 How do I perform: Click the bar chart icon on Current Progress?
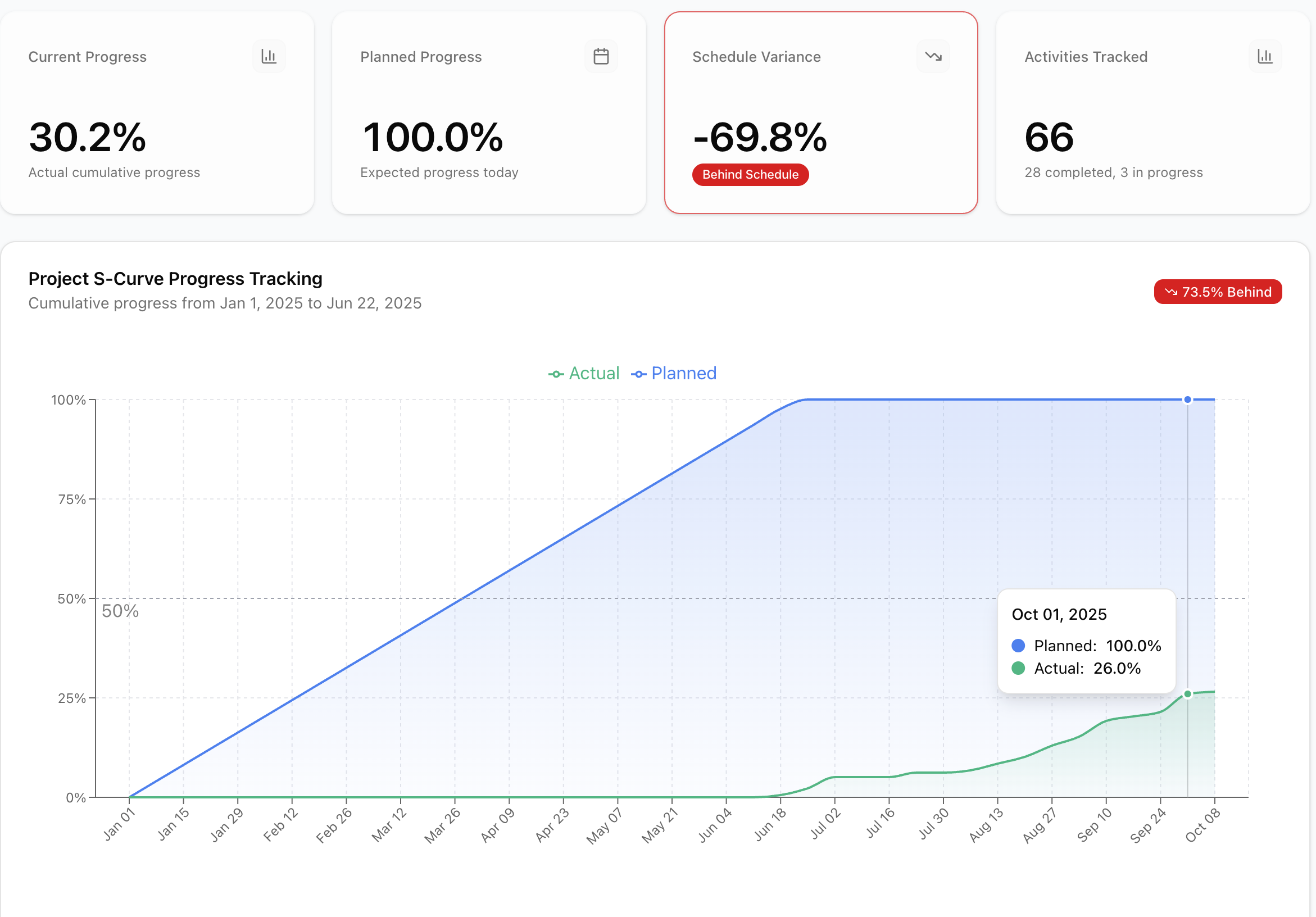[269, 56]
